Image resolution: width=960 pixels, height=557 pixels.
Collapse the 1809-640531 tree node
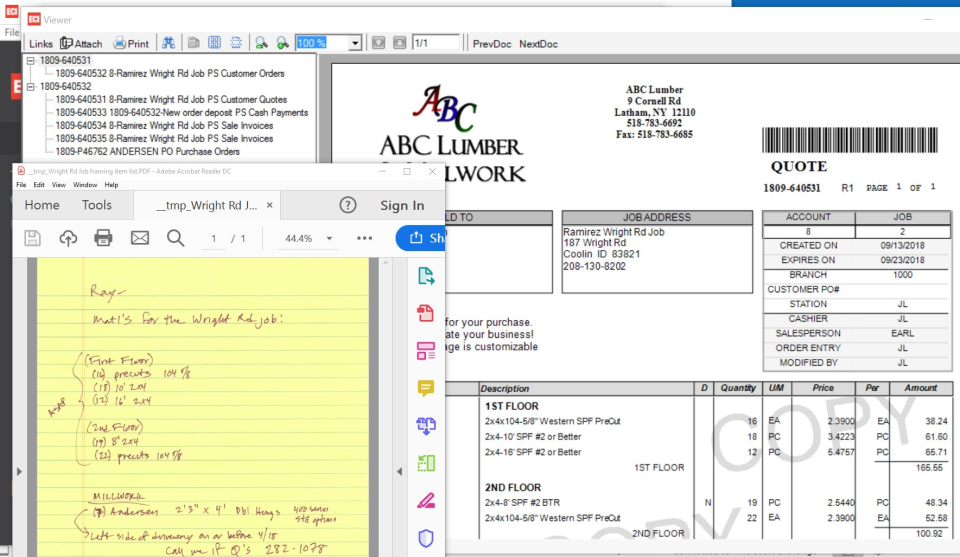[x=31, y=61]
